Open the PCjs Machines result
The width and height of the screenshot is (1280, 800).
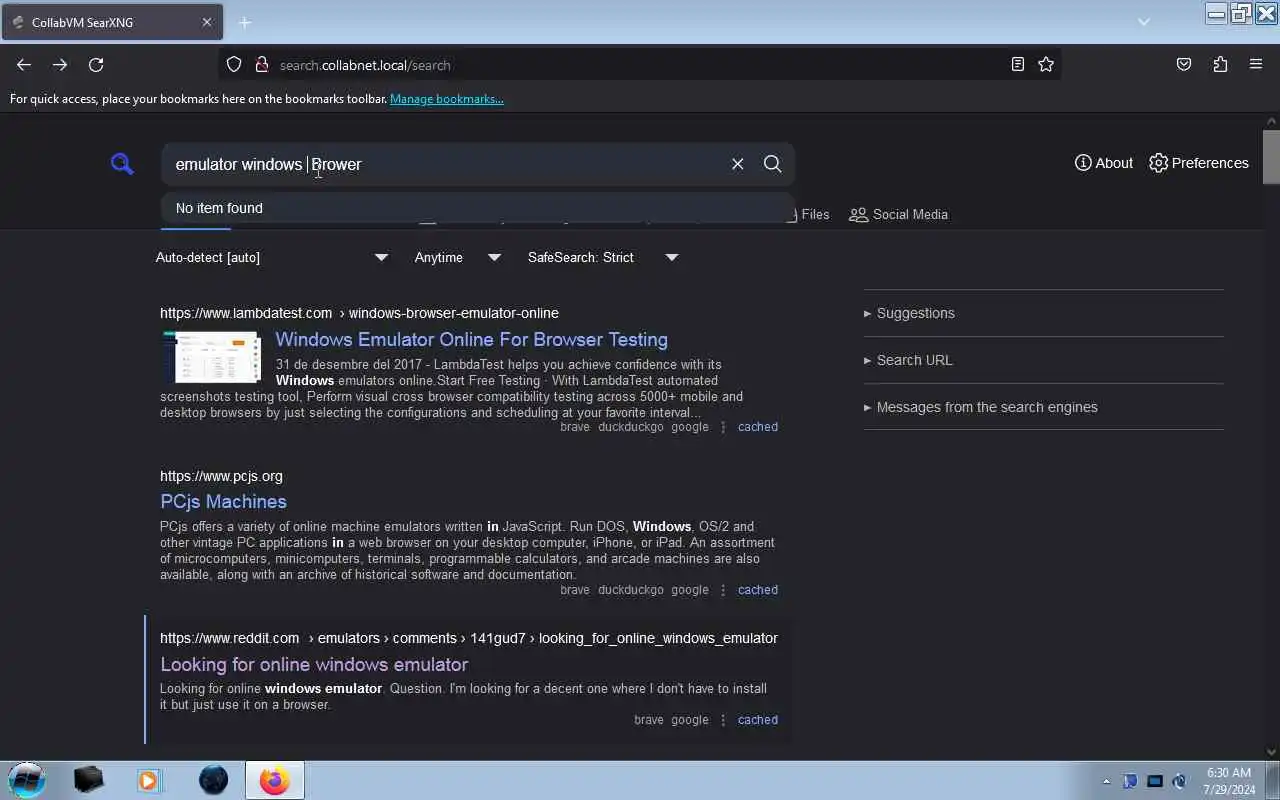click(x=223, y=501)
